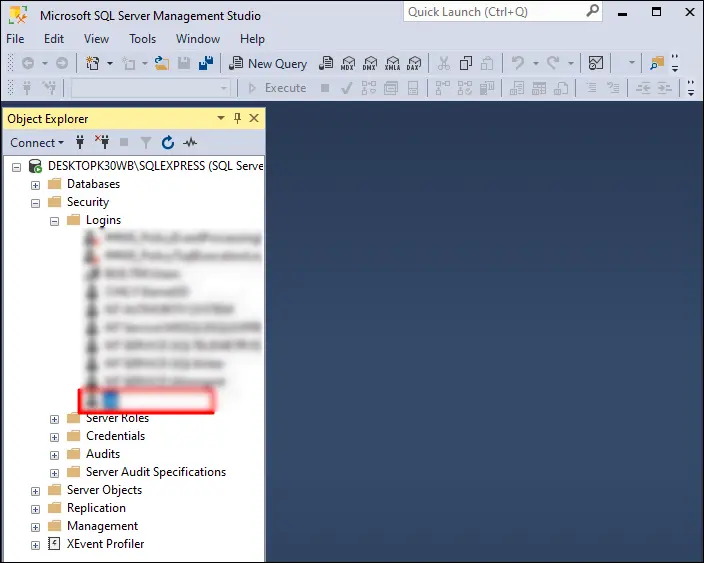The image size is (704, 563).
Task: Expand the Audits folder
Action: point(54,455)
